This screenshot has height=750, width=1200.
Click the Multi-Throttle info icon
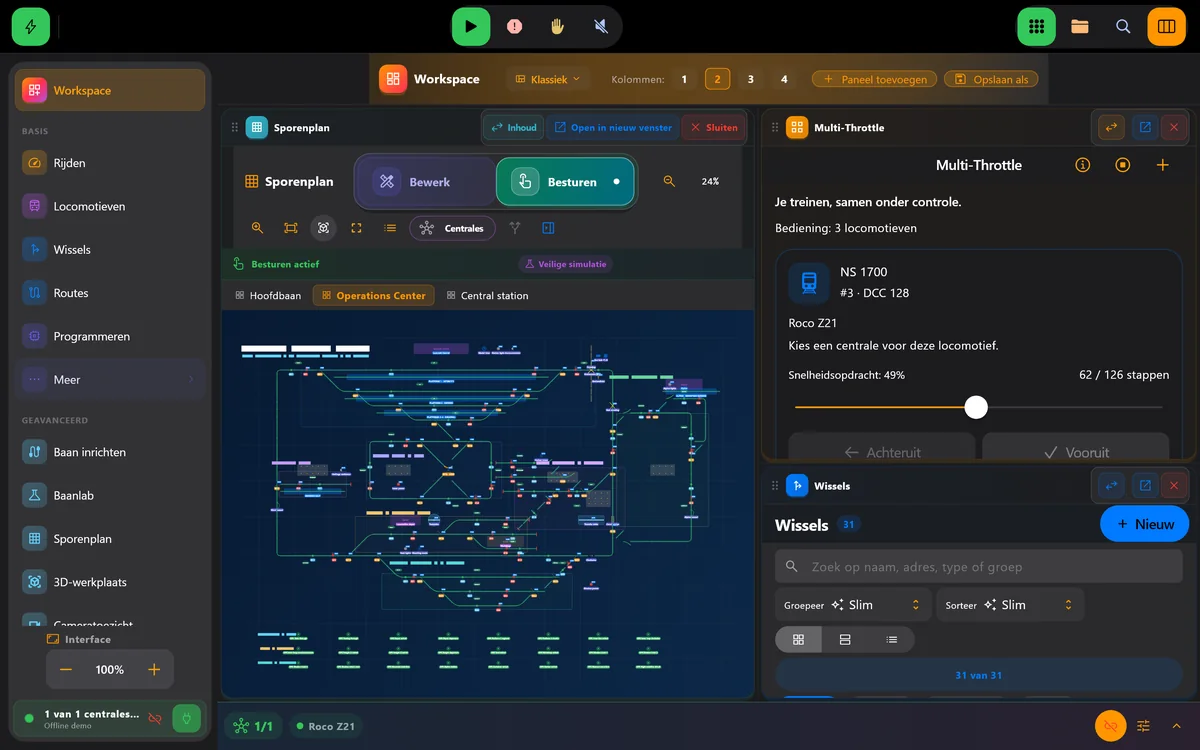click(x=1082, y=165)
